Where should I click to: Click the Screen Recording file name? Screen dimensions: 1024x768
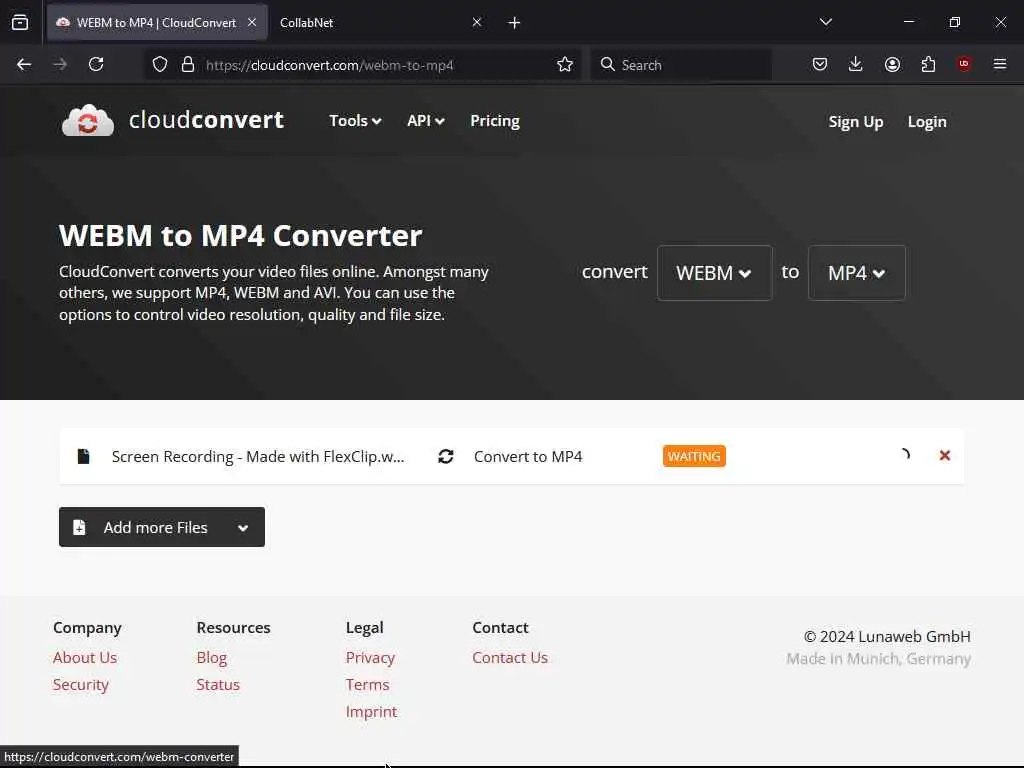pyautogui.click(x=258, y=456)
